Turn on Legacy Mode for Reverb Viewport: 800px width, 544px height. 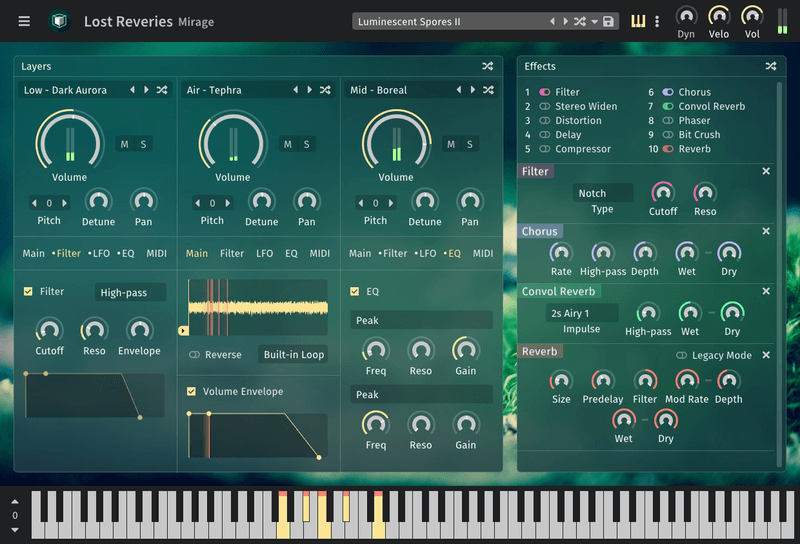pyautogui.click(x=681, y=355)
